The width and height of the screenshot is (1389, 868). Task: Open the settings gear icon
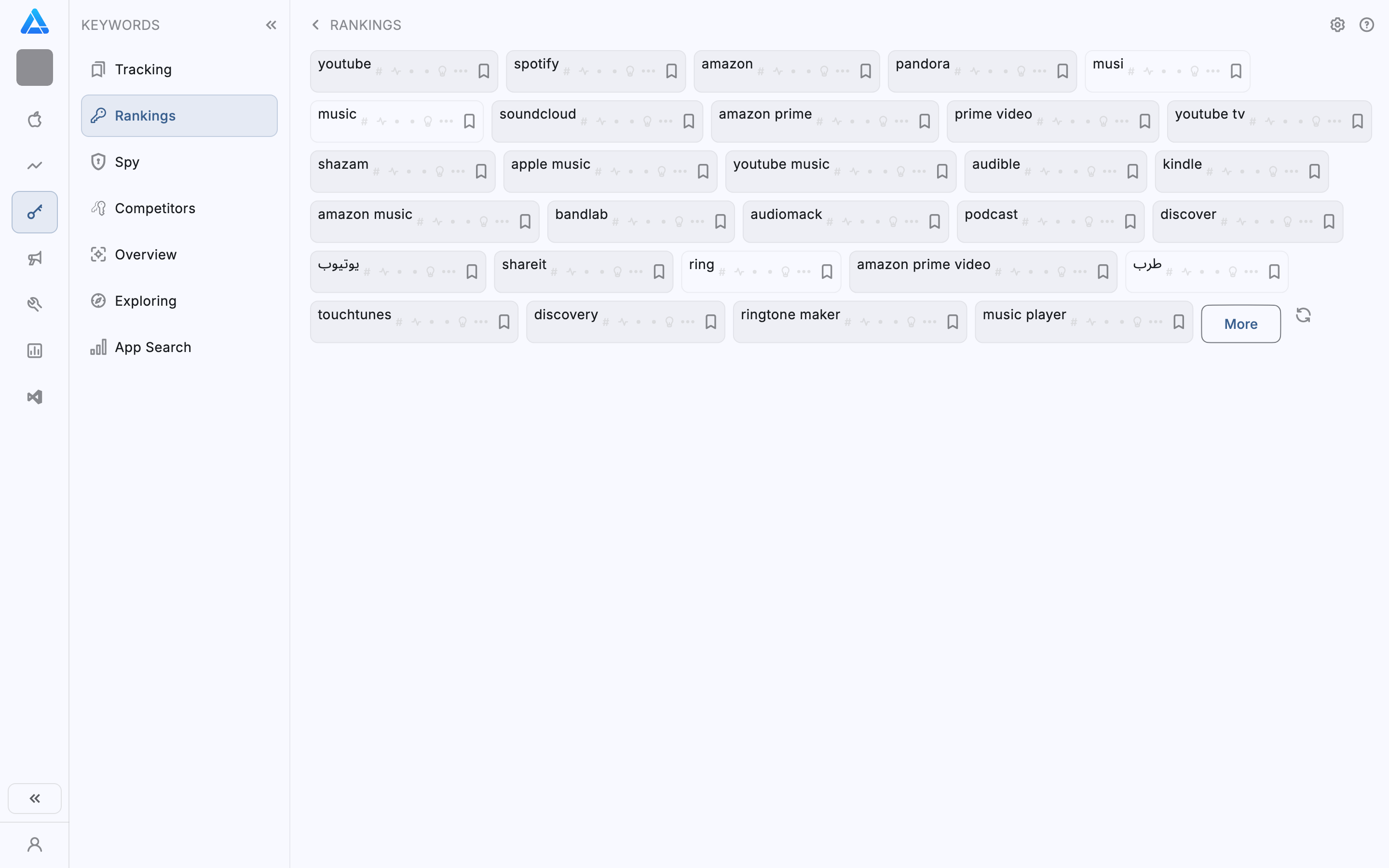point(1337,25)
